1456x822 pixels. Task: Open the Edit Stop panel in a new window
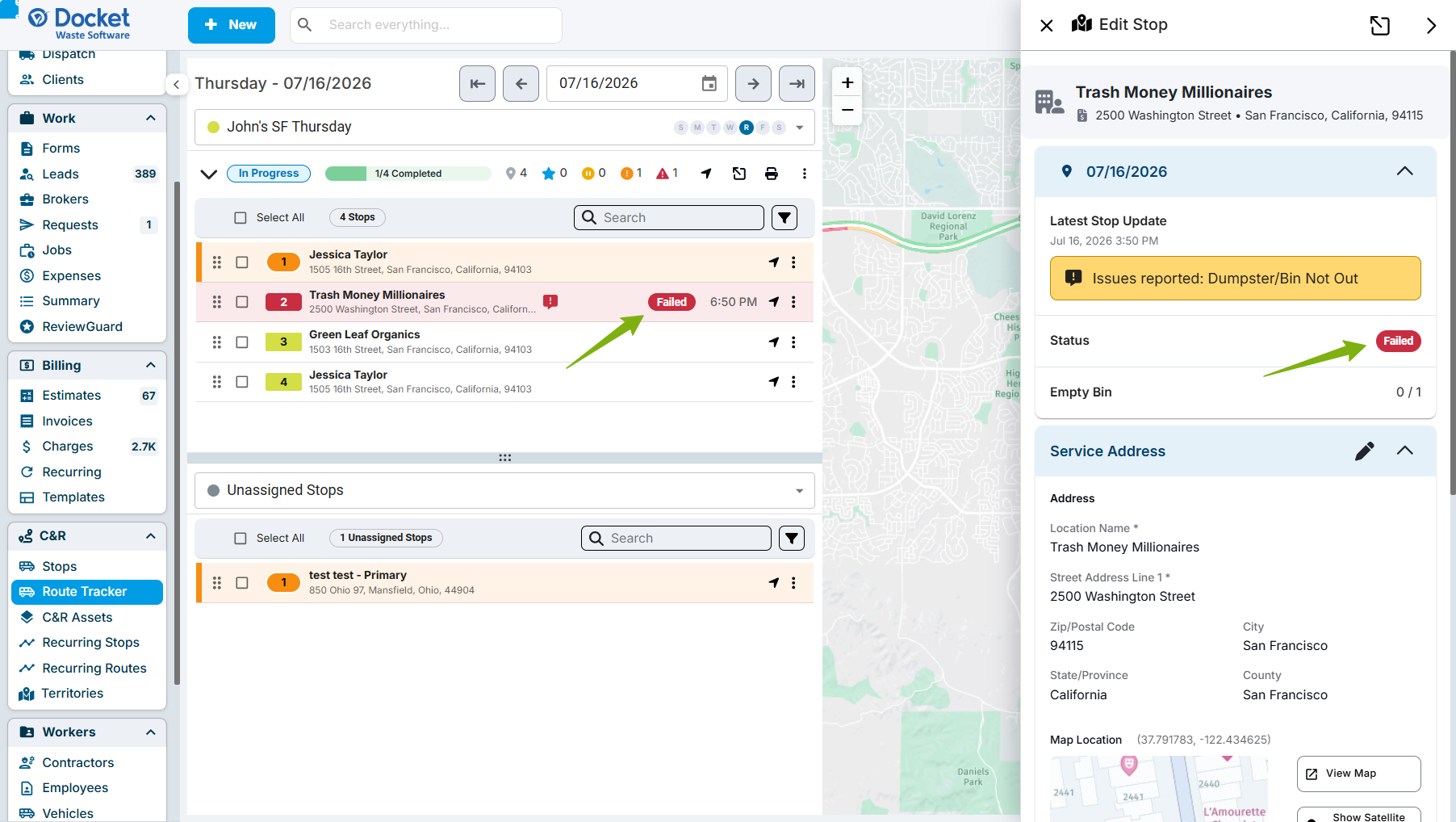tap(1380, 26)
